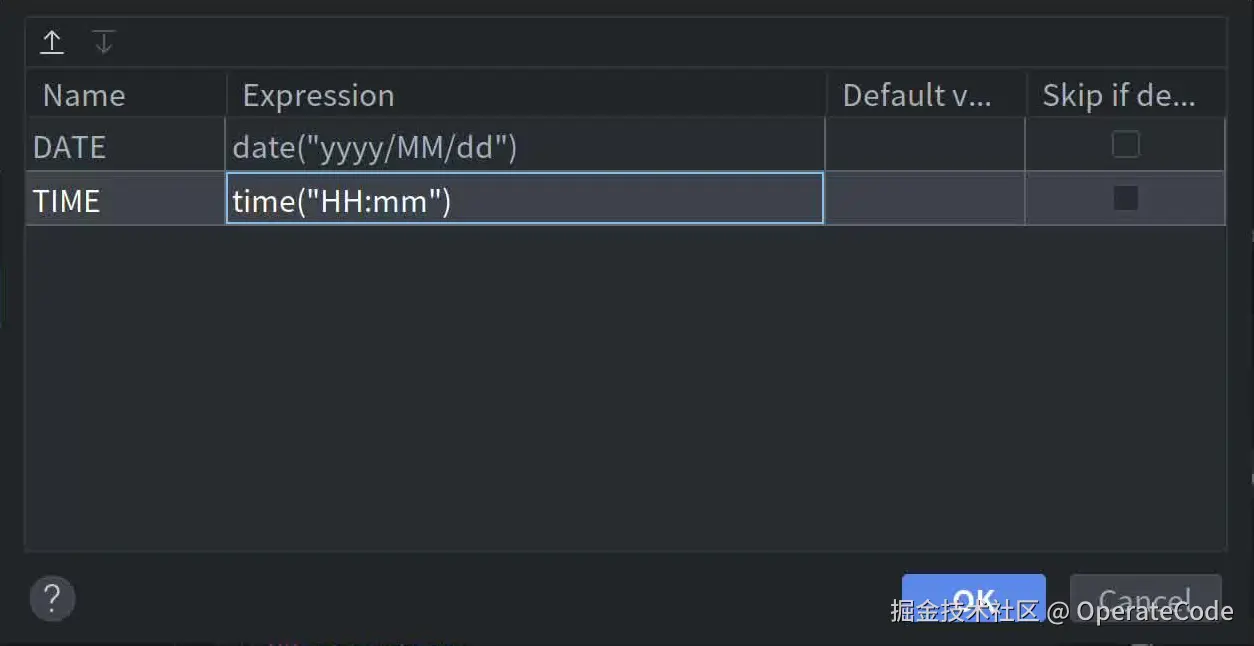The image size is (1254, 646).
Task: Click empty area below the variables table
Action: coord(625,390)
